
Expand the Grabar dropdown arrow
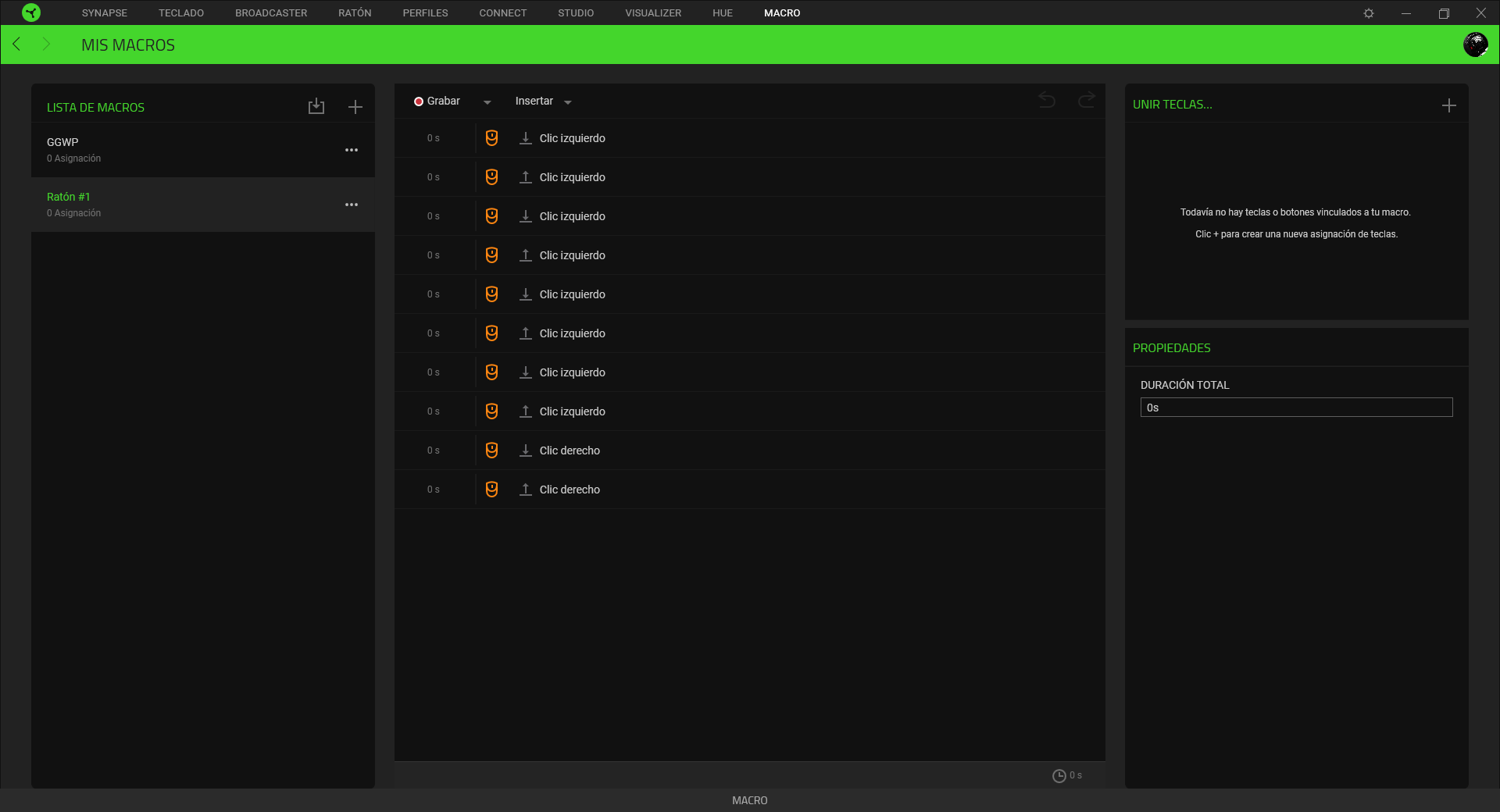pos(487,102)
